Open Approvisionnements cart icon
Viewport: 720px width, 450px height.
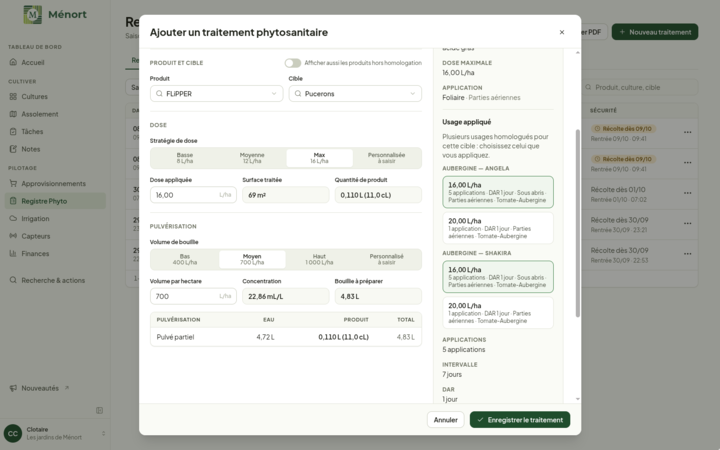tap(13, 183)
